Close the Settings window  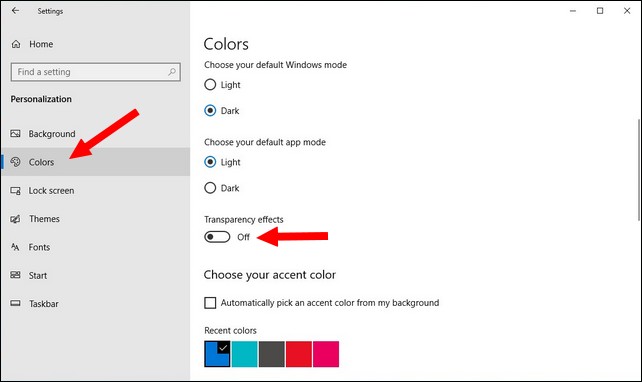(x=627, y=11)
